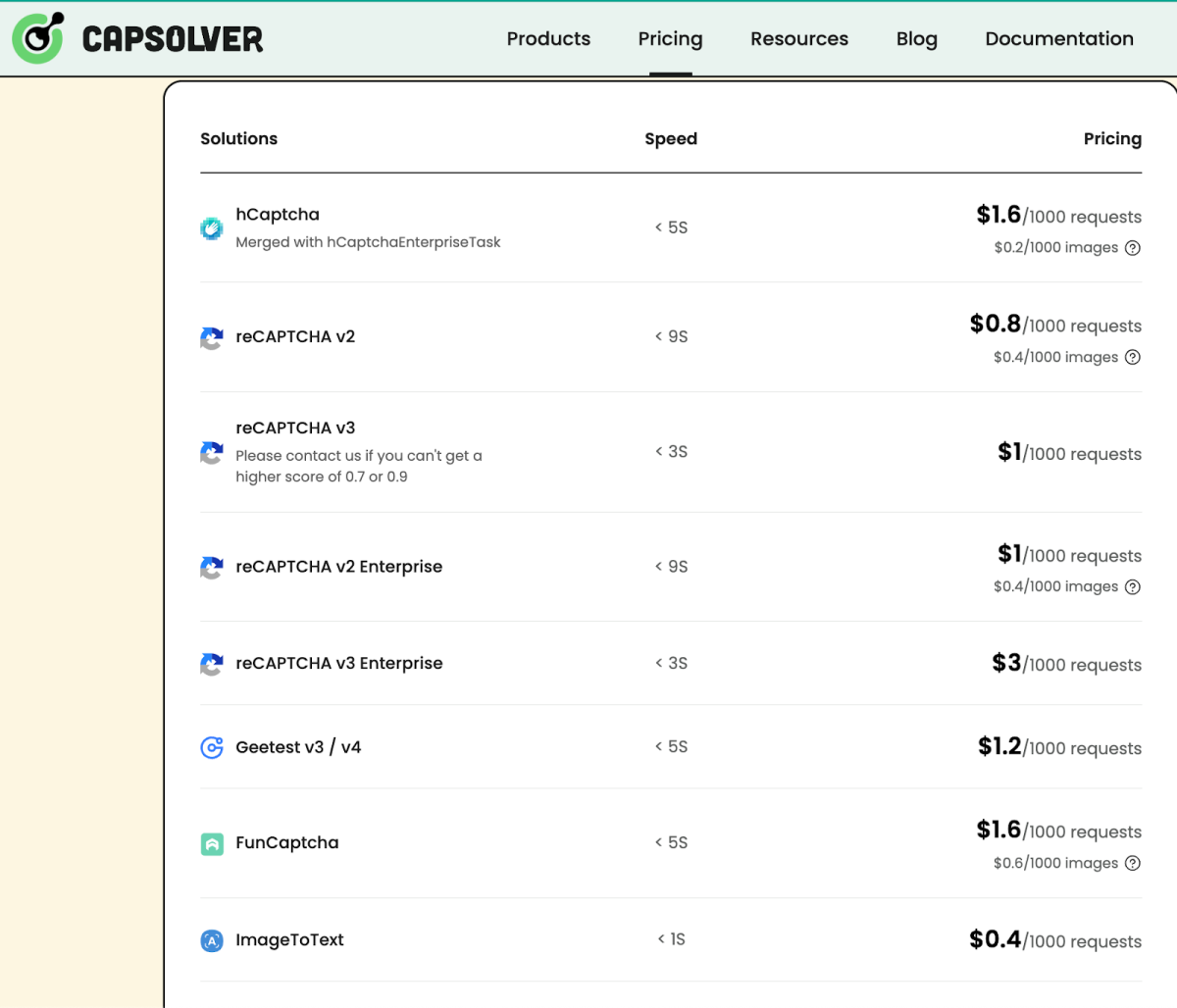Switch to the Pricing tab
This screenshot has height=1008, width=1177.
pos(670,39)
